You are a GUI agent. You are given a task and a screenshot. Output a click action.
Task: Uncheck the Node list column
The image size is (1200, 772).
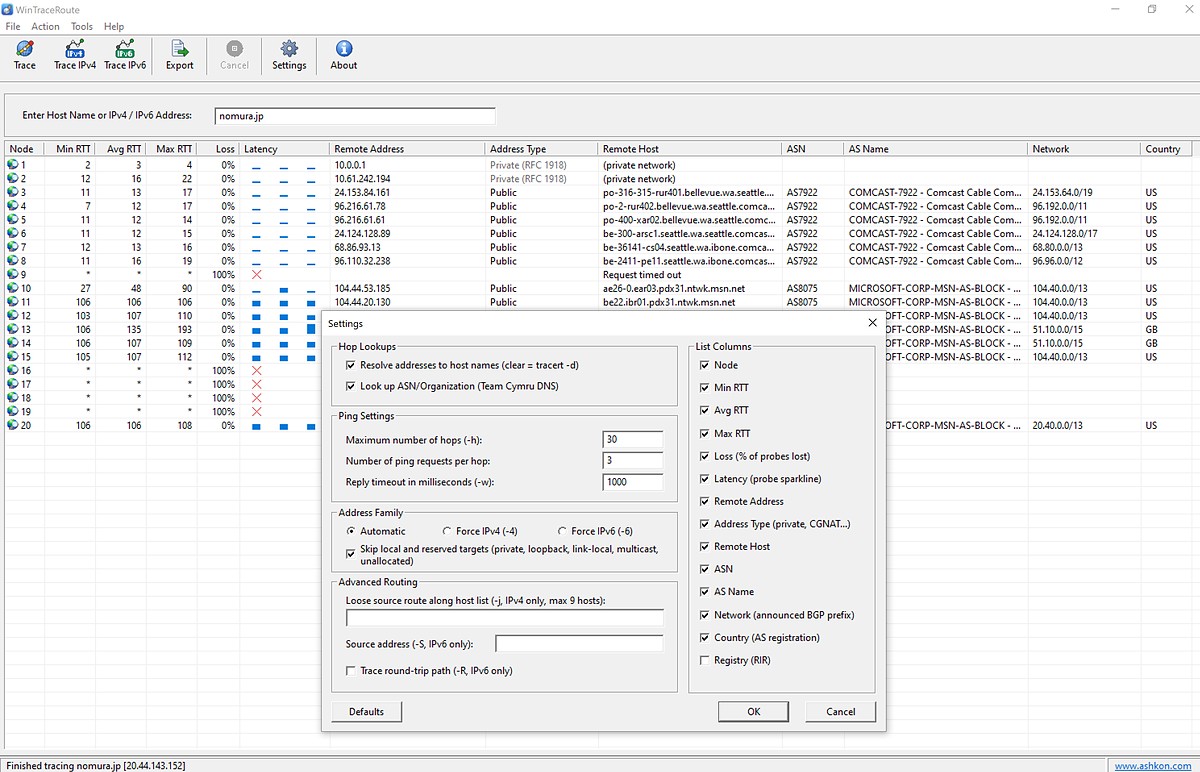[x=705, y=365]
